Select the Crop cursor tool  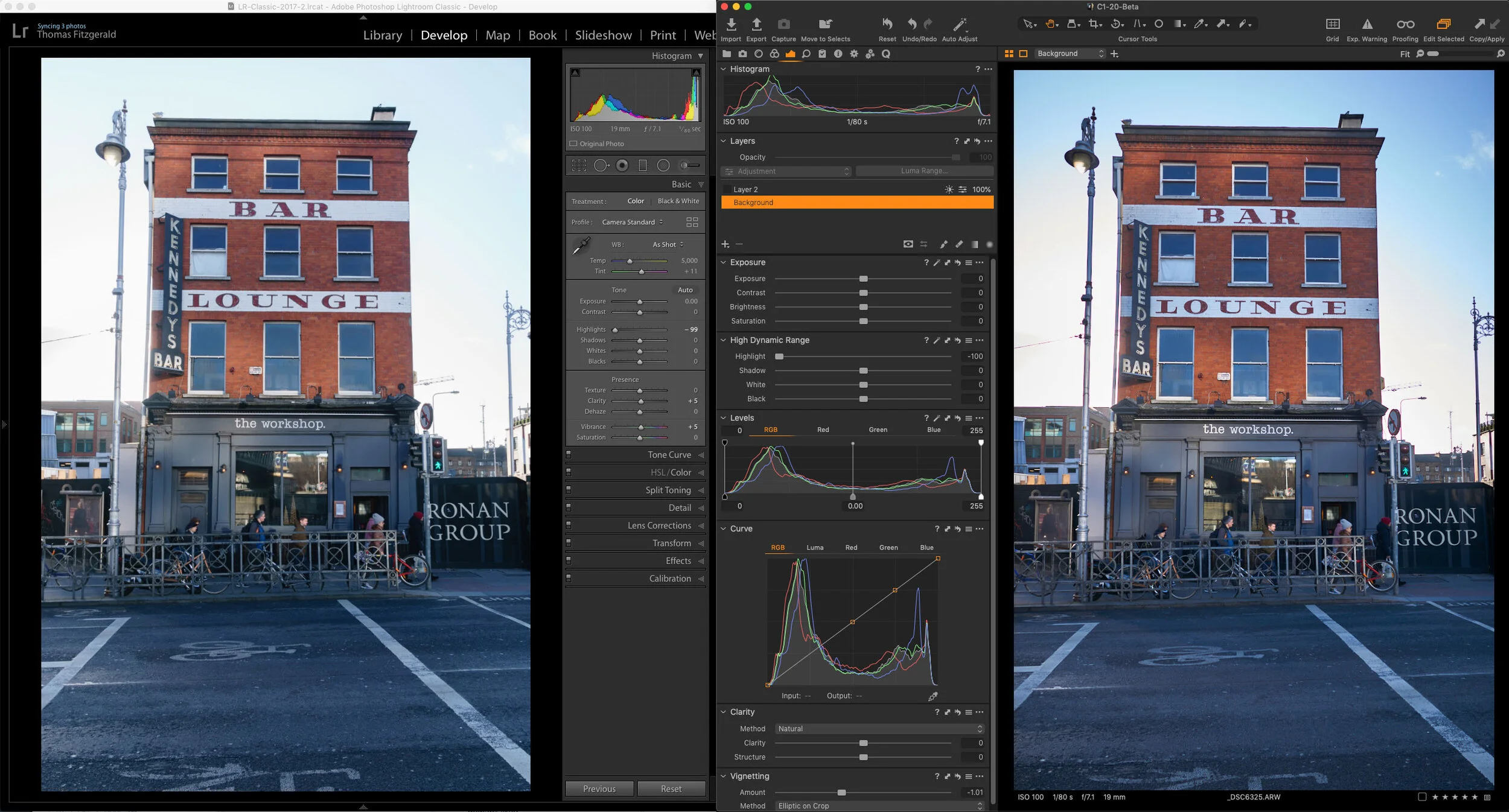1094,24
